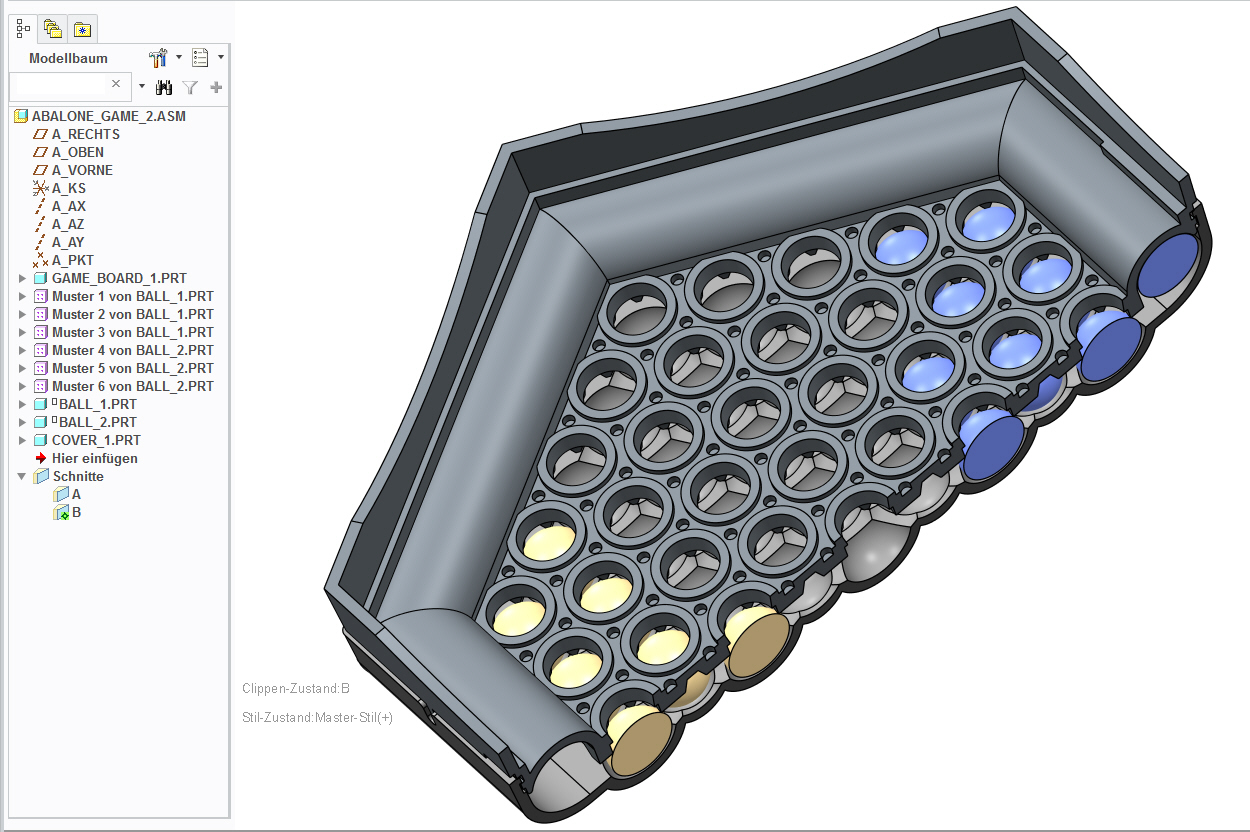Screen dimensions: 1250x832
Task: Select ABALONE_GAME_2.ASM root node
Action: [x=109, y=116]
